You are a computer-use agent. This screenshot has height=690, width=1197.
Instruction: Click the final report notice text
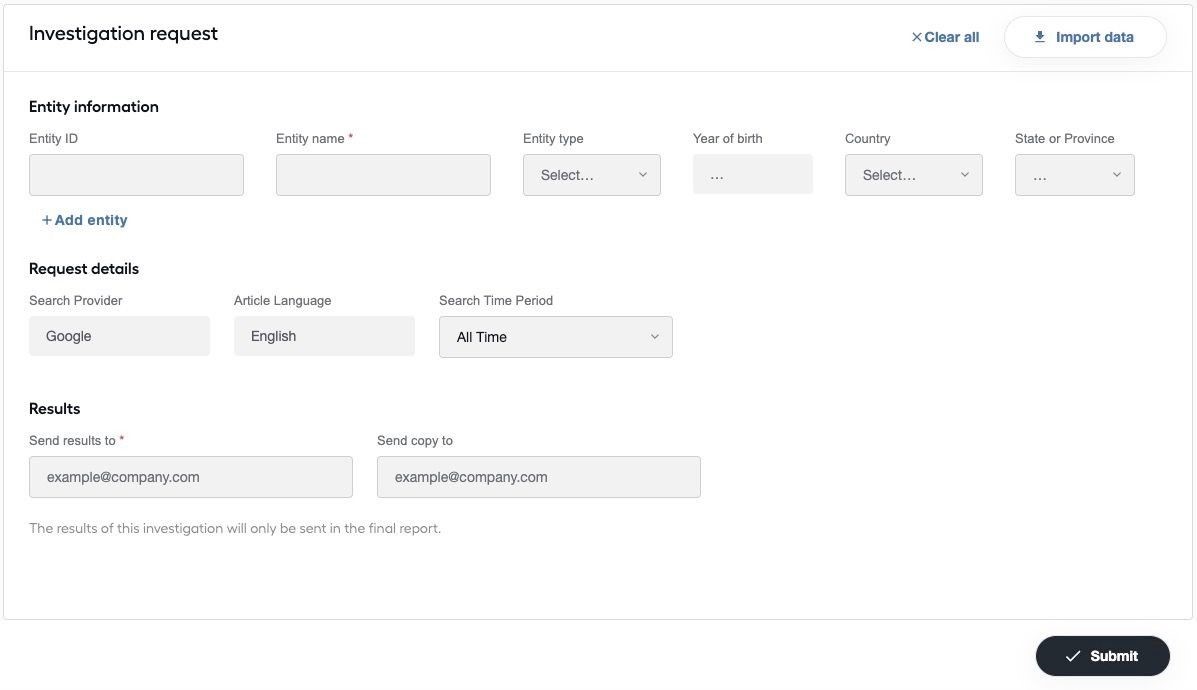pos(235,528)
